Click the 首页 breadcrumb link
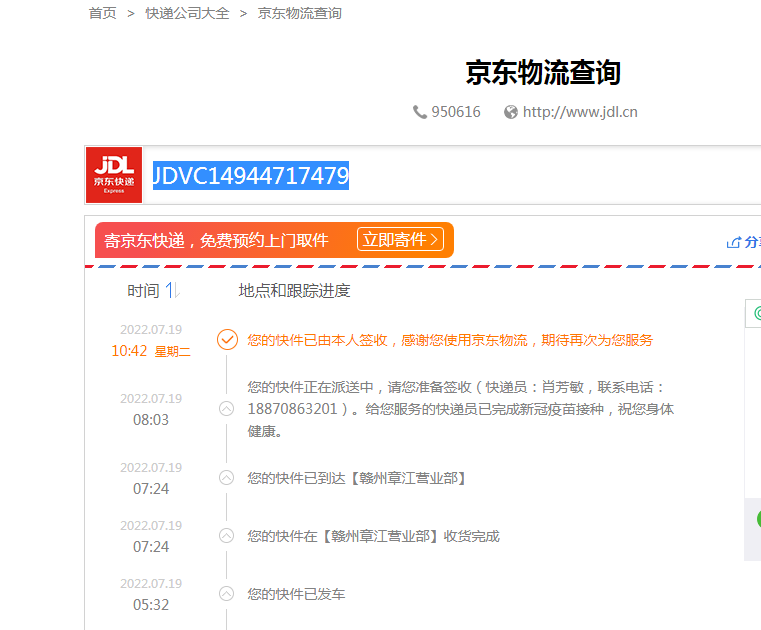 point(102,13)
